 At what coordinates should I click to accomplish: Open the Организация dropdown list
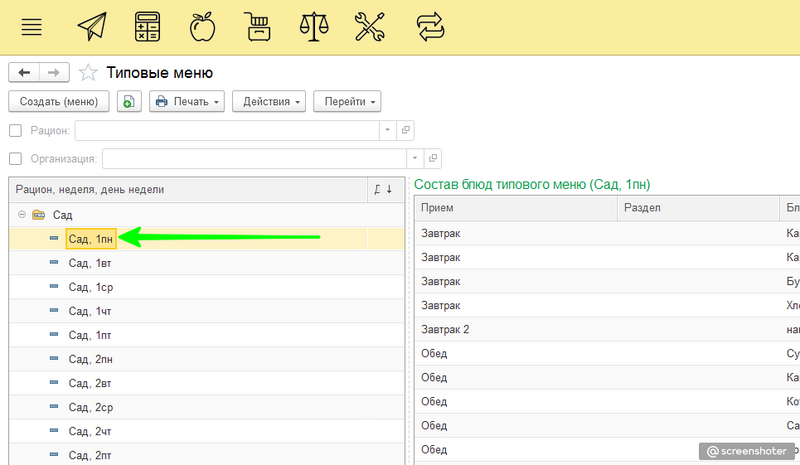click(x=415, y=158)
